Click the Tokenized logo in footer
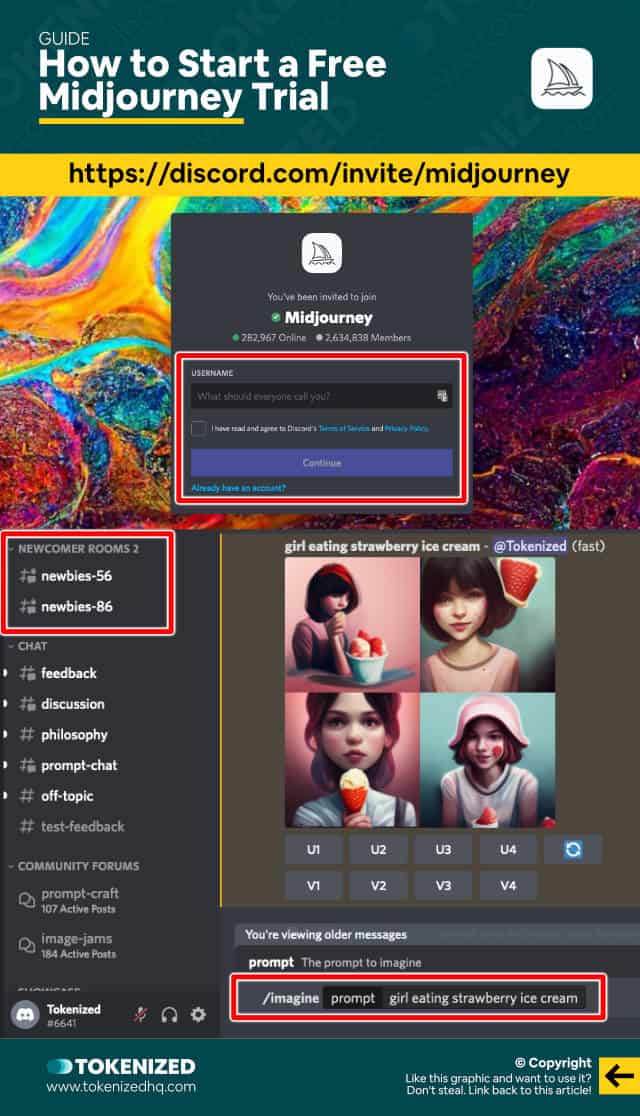 (121, 1066)
